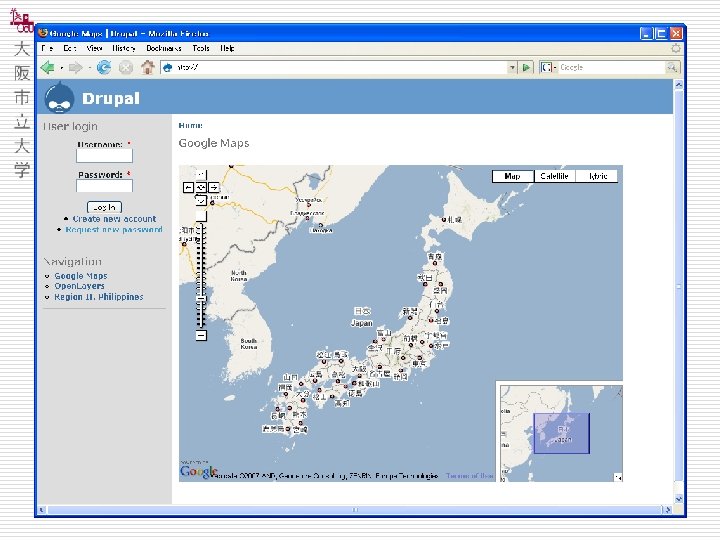This screenshot has width=720, height=540.
Task: Pan the map down arrow
Action: coord(201,200)
